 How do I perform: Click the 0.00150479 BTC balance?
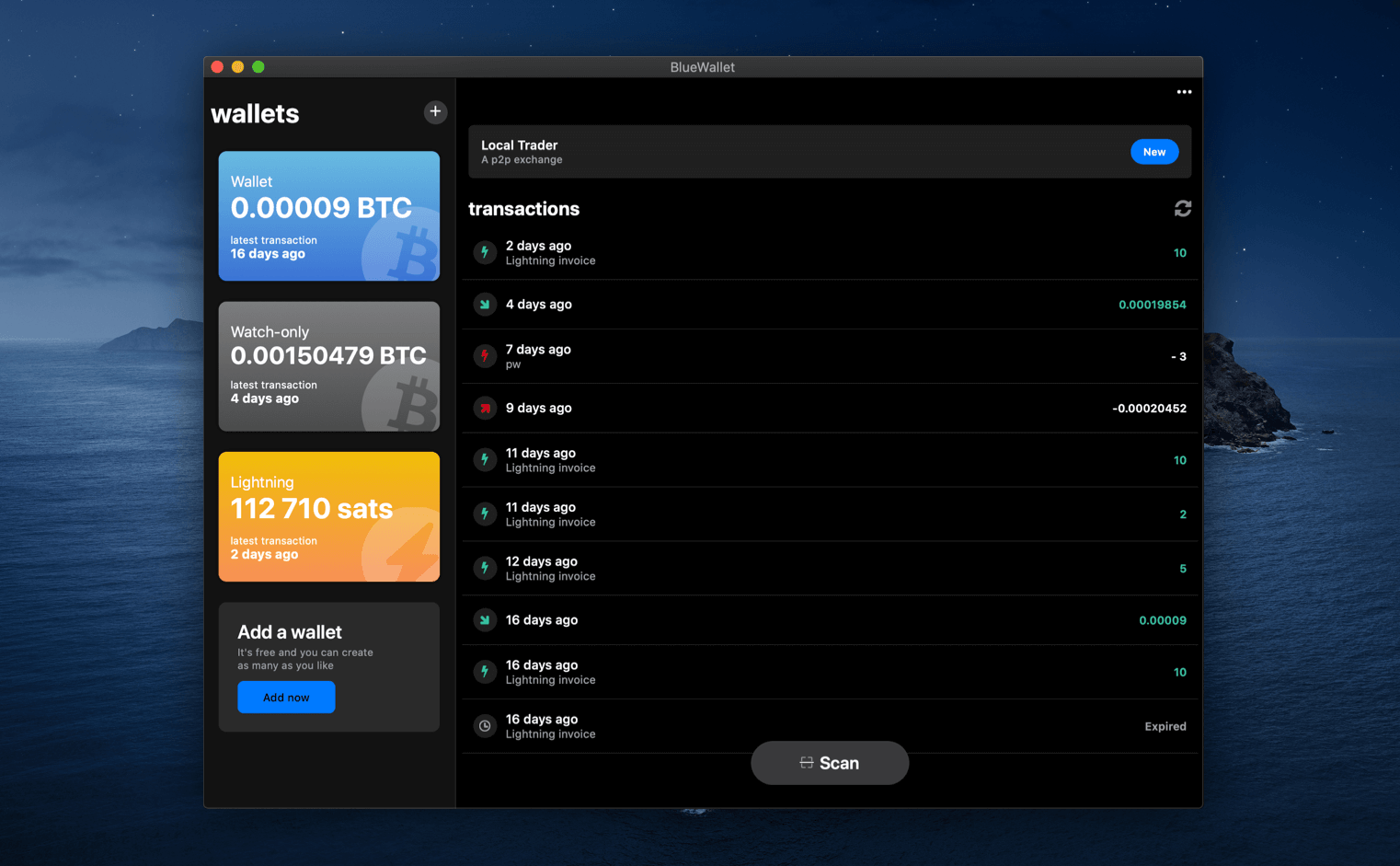click(328, 355)
